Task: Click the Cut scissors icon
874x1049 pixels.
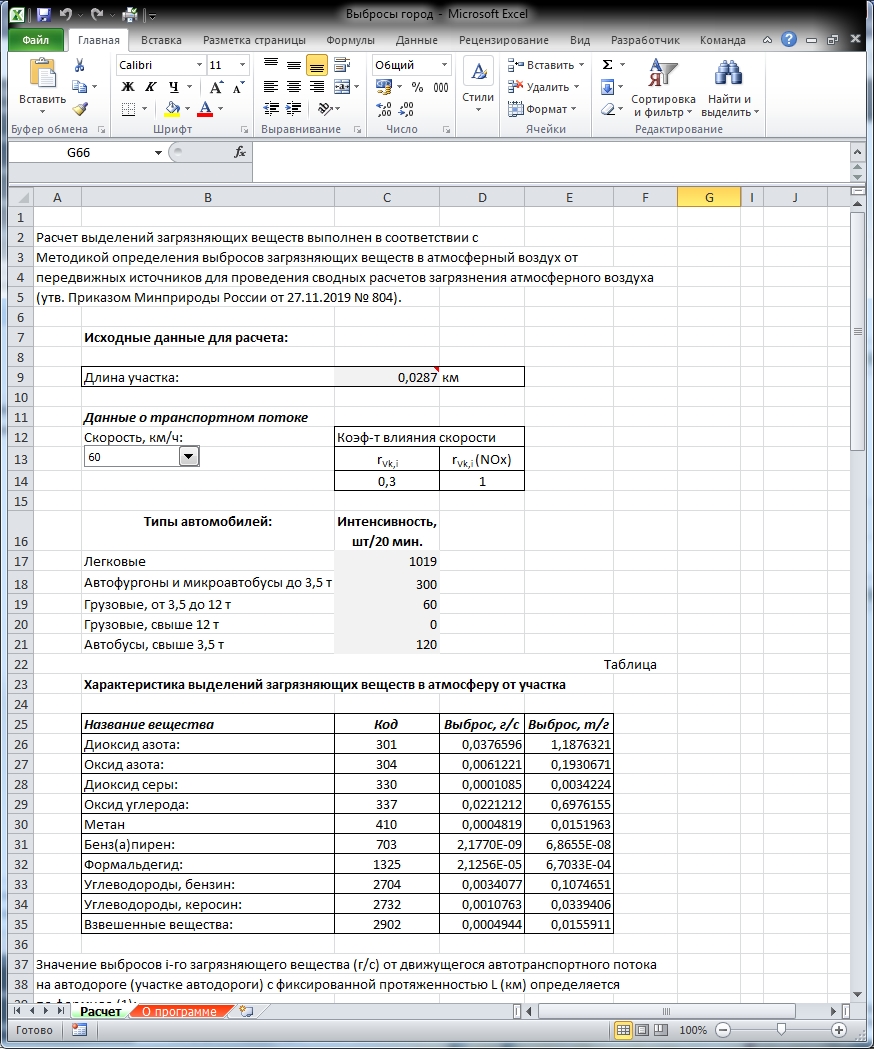Action: (x=80, y=65)
